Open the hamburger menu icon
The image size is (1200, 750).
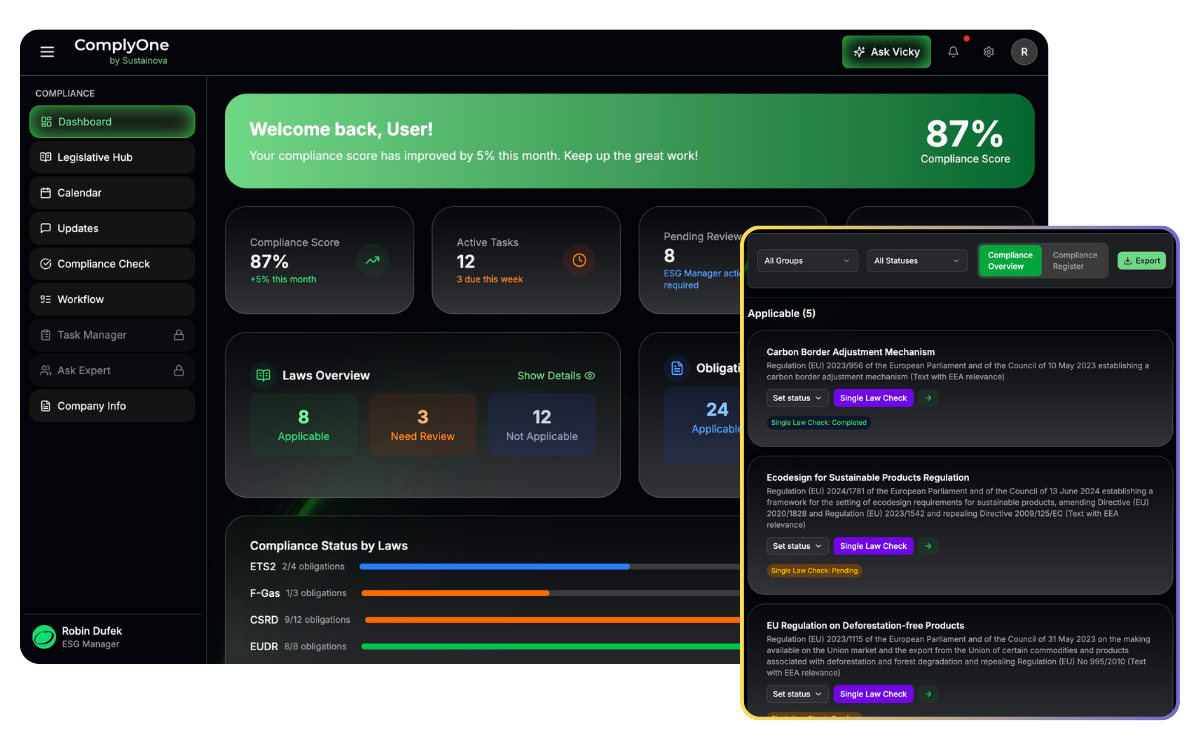(x=47, y=52)
